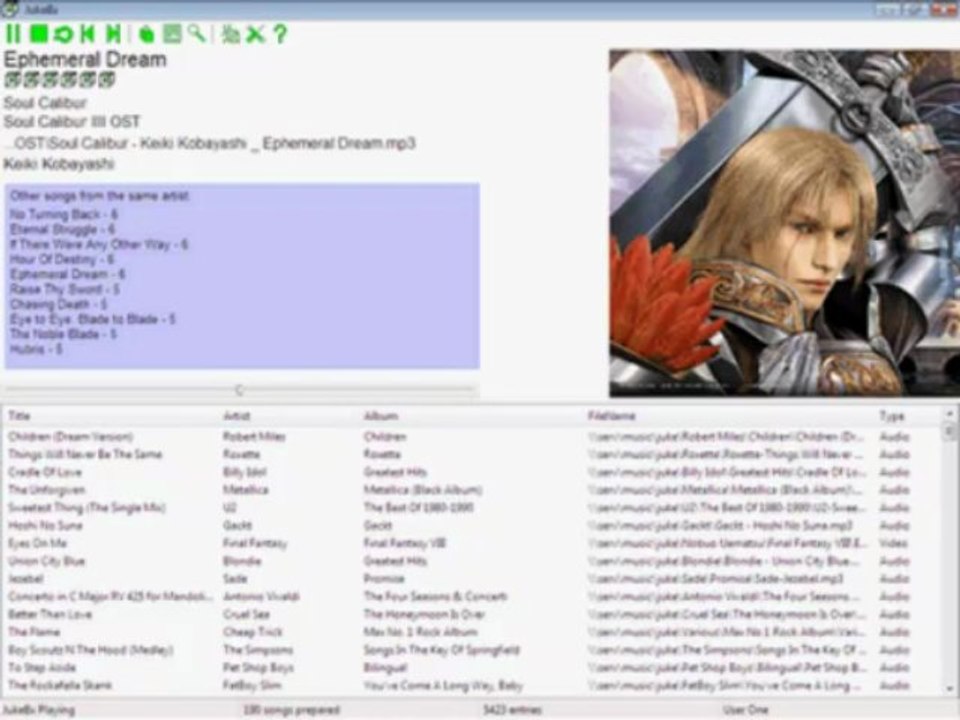Select 'Eye to Eye: Blade to Blade - 5'
Screen dimensions: 960x720
point(92,319)
